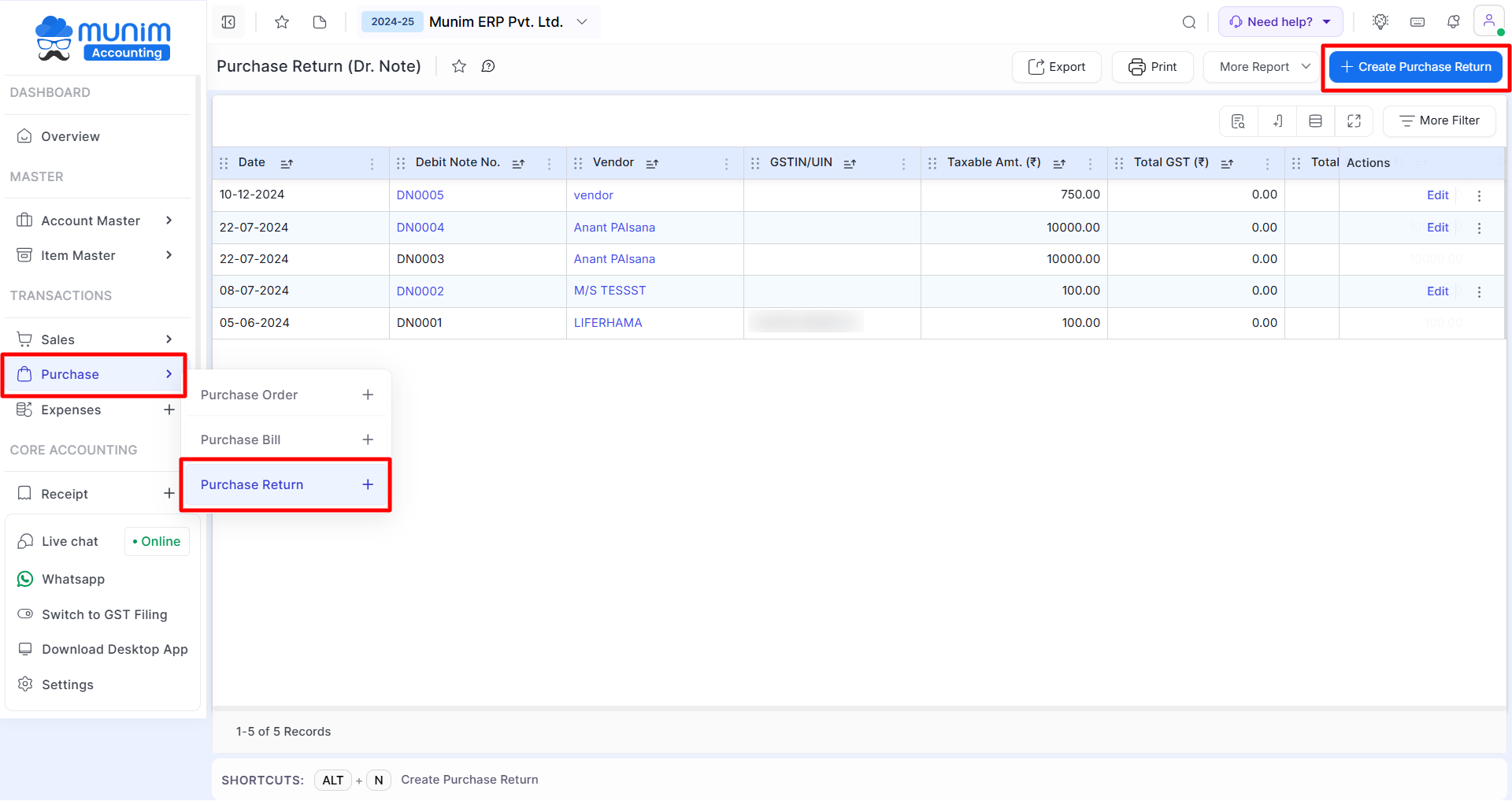Image resolution: width=1512 pixels, height=801 pixels.
Task: Click the favorites star icon in the top bar
Action: [x=282, y=22]
